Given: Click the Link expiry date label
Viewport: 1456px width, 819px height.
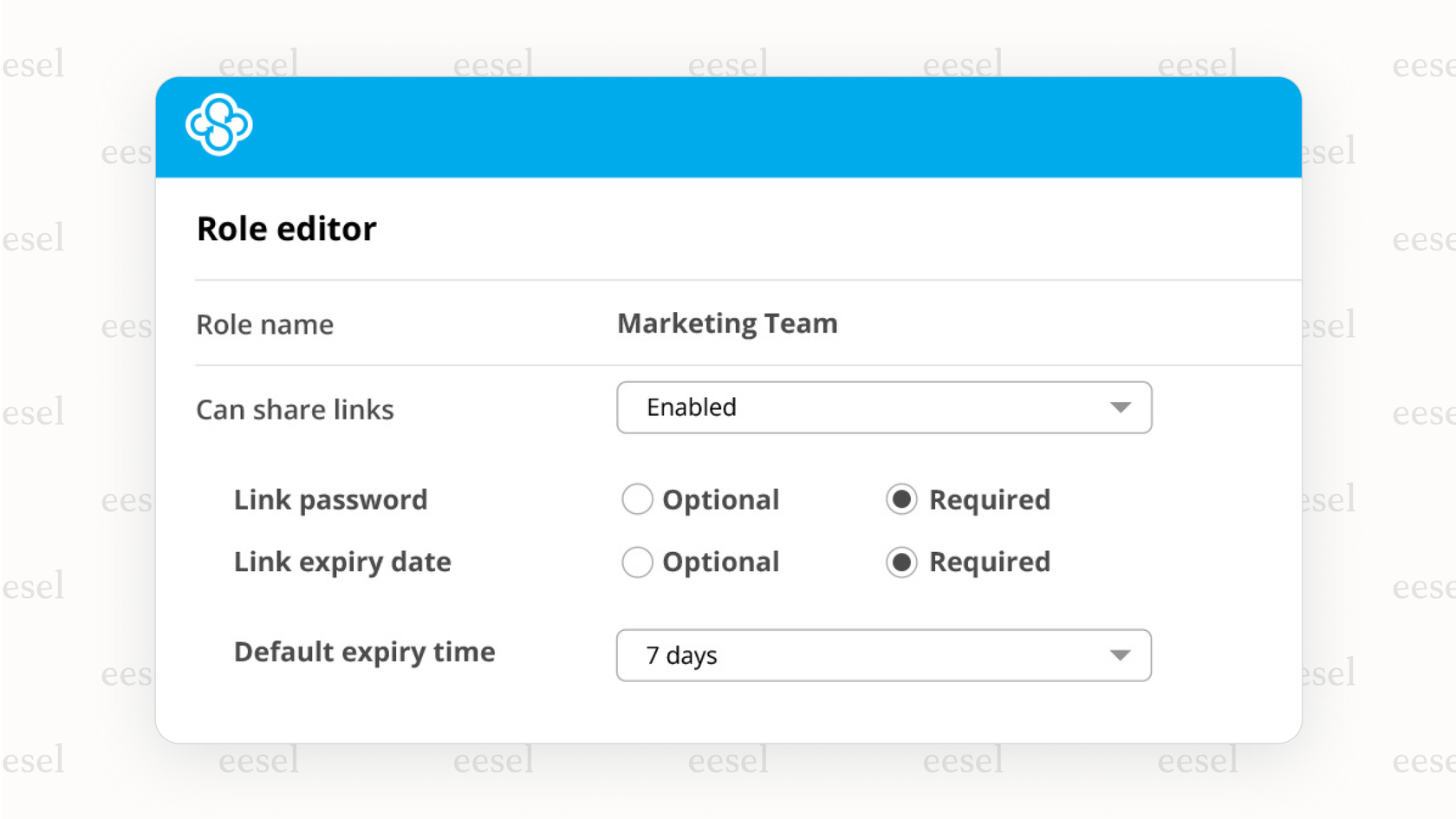Looking at the screenshot, I should click(342, 562).
